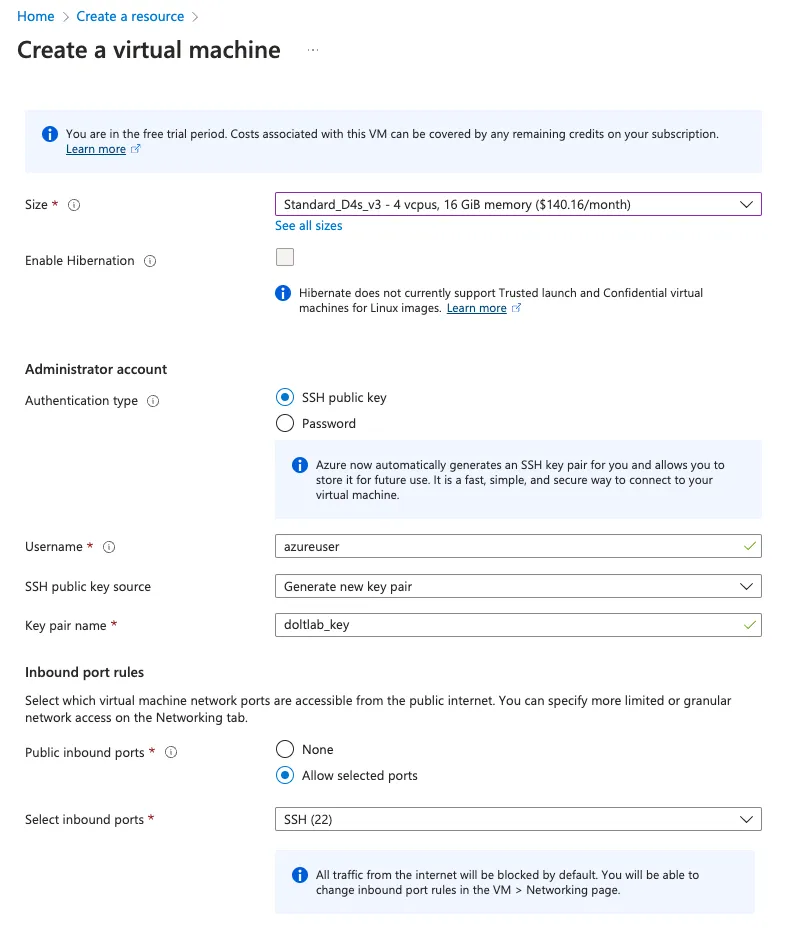Click the Enable Hibernation info icon
805x944 pixels.
click(148, 261)
